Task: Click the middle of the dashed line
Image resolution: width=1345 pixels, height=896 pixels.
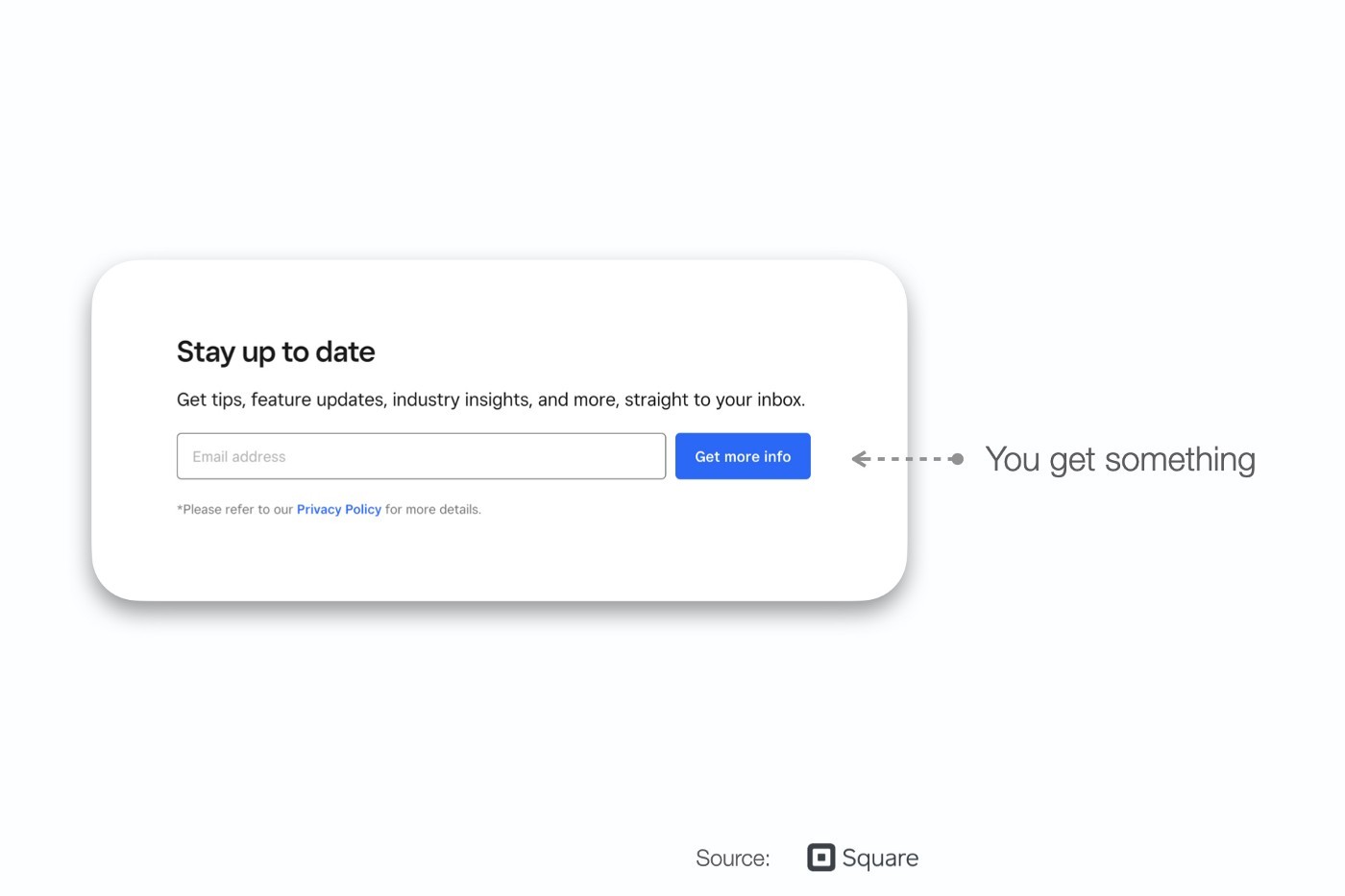Action: point(909,459)
